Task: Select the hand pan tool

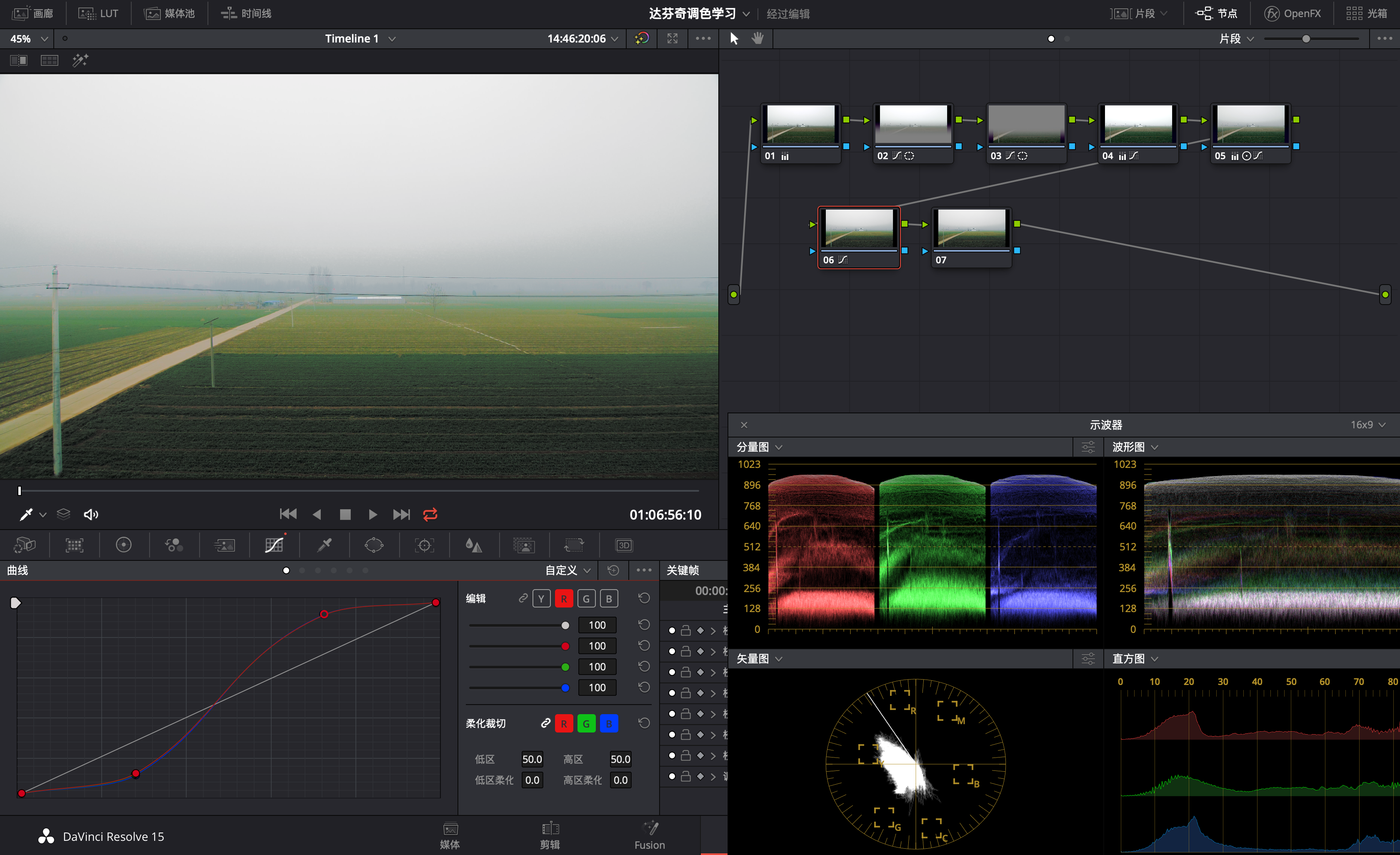Action: 757,39
